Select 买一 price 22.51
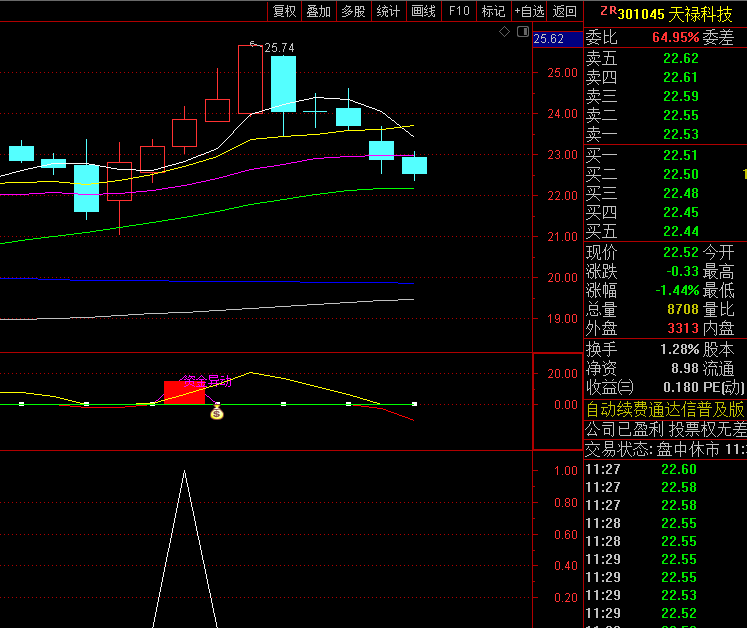This screenshot has height=628, width=747. coord(681,155)
